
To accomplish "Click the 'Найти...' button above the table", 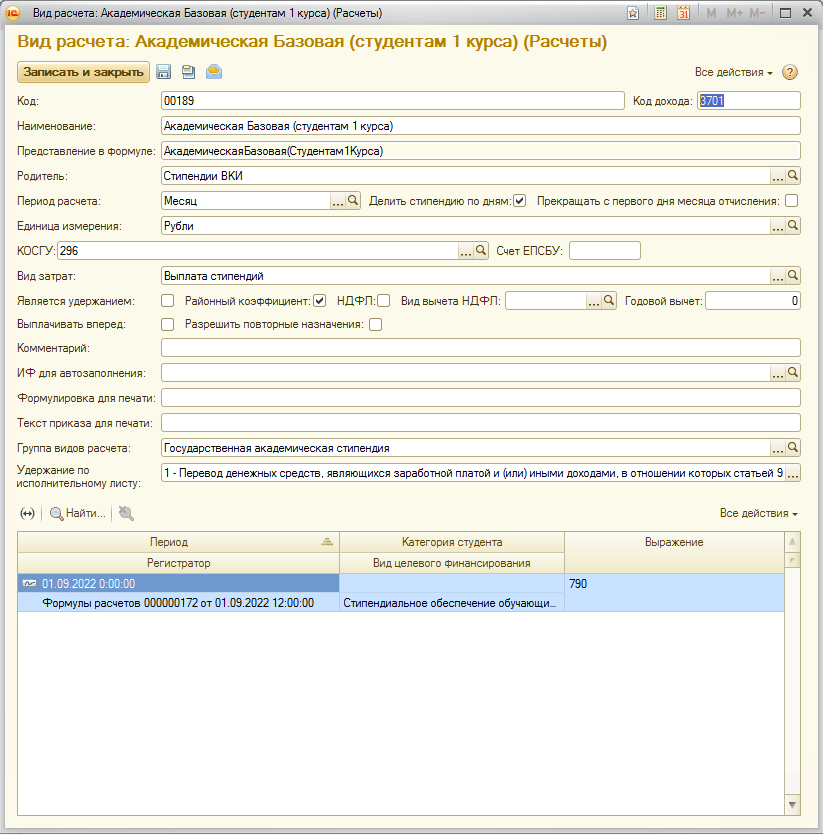I will coord(78,513).
